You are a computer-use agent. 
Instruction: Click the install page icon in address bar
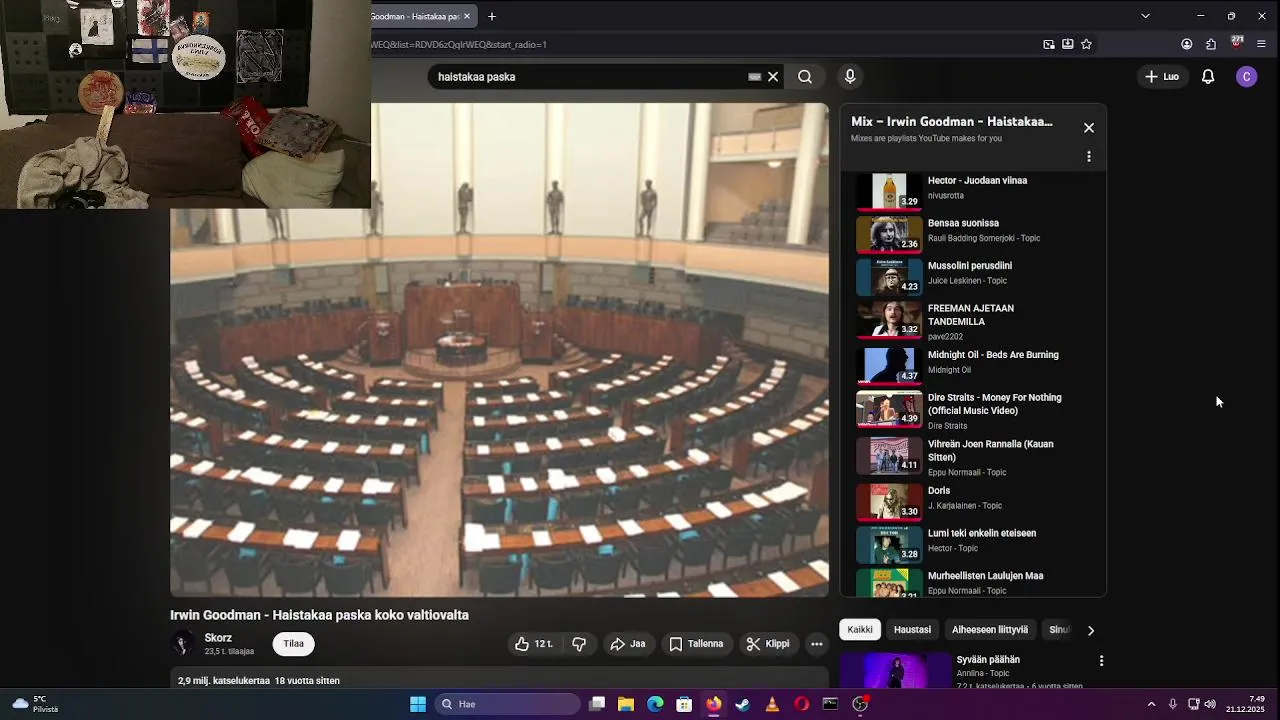[x=1068, y=44]
